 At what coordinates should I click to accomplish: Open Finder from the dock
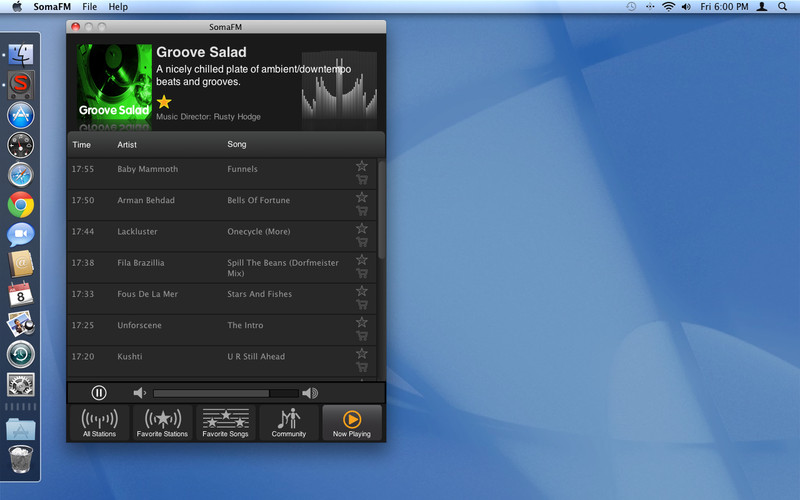[x=21, y=55]
